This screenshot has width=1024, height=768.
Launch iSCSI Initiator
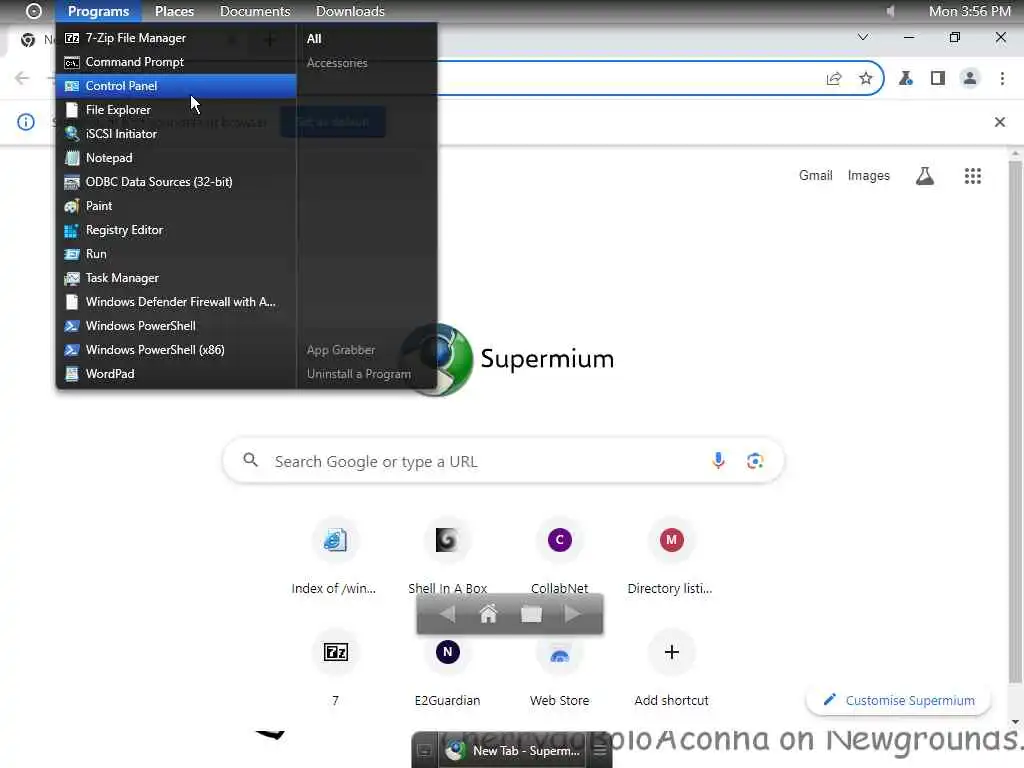pyautogui.click(x=176, y=134)
